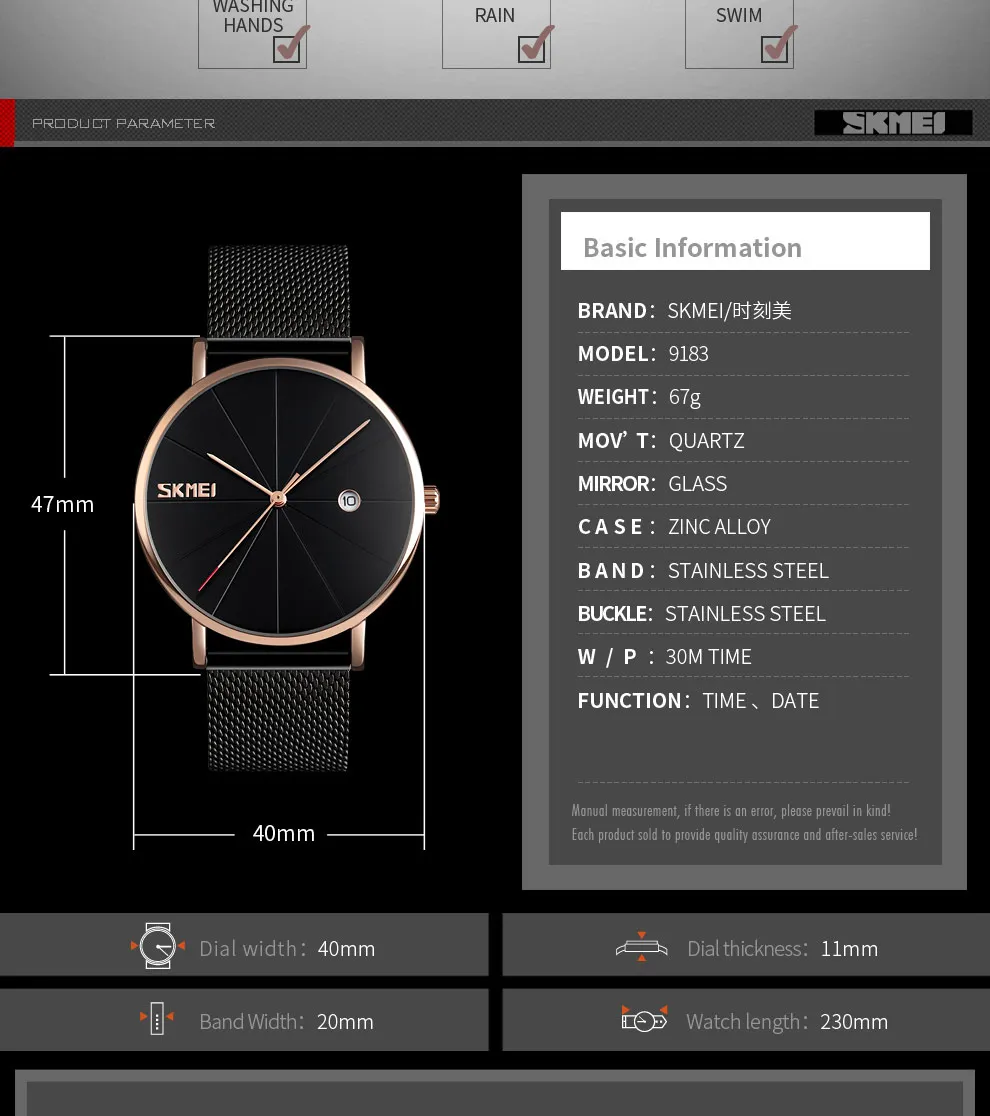Select the case value ZINC ALLOY
Screen dimensions: 990x1116
pos(720,527)
